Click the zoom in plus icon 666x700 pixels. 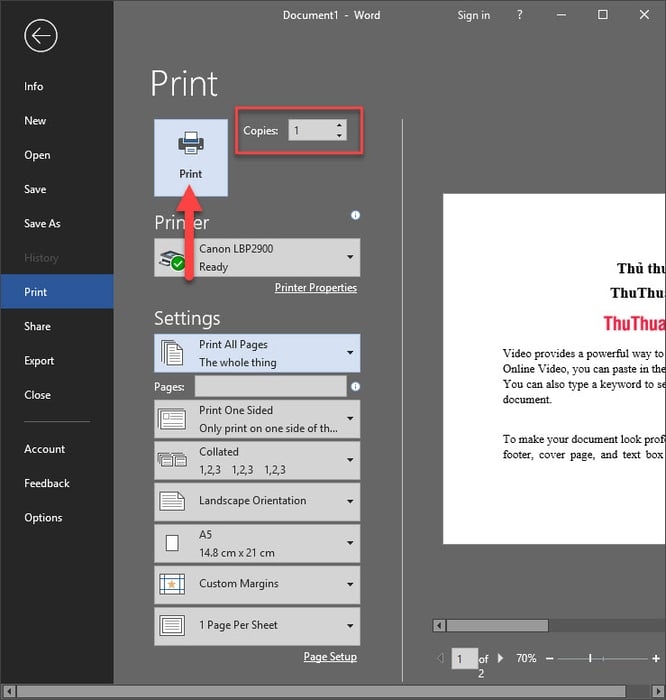pos(656,658)
